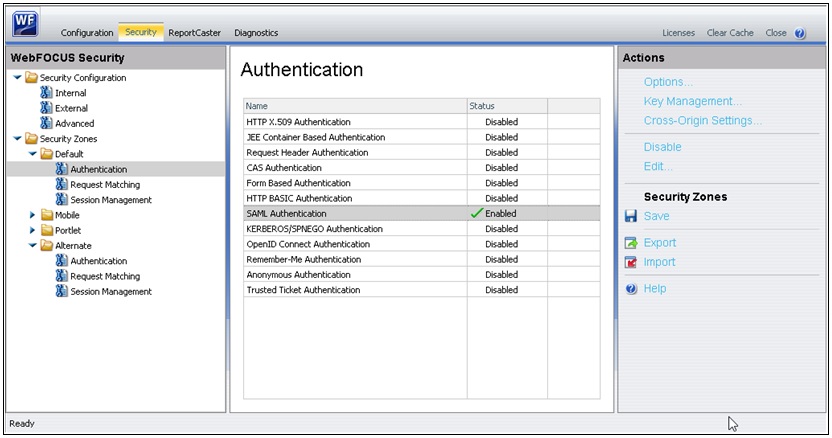Select the KERBEROS/SPNEGO Authentication row
Image resolution: width=832 pixels, height=438 pixels.
[422, 229]
